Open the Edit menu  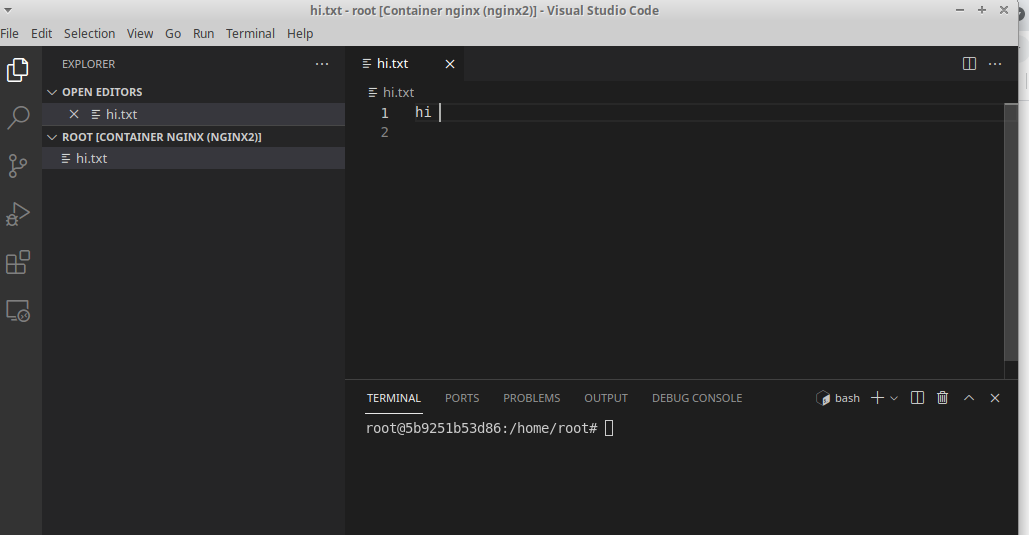coord(41,33)
